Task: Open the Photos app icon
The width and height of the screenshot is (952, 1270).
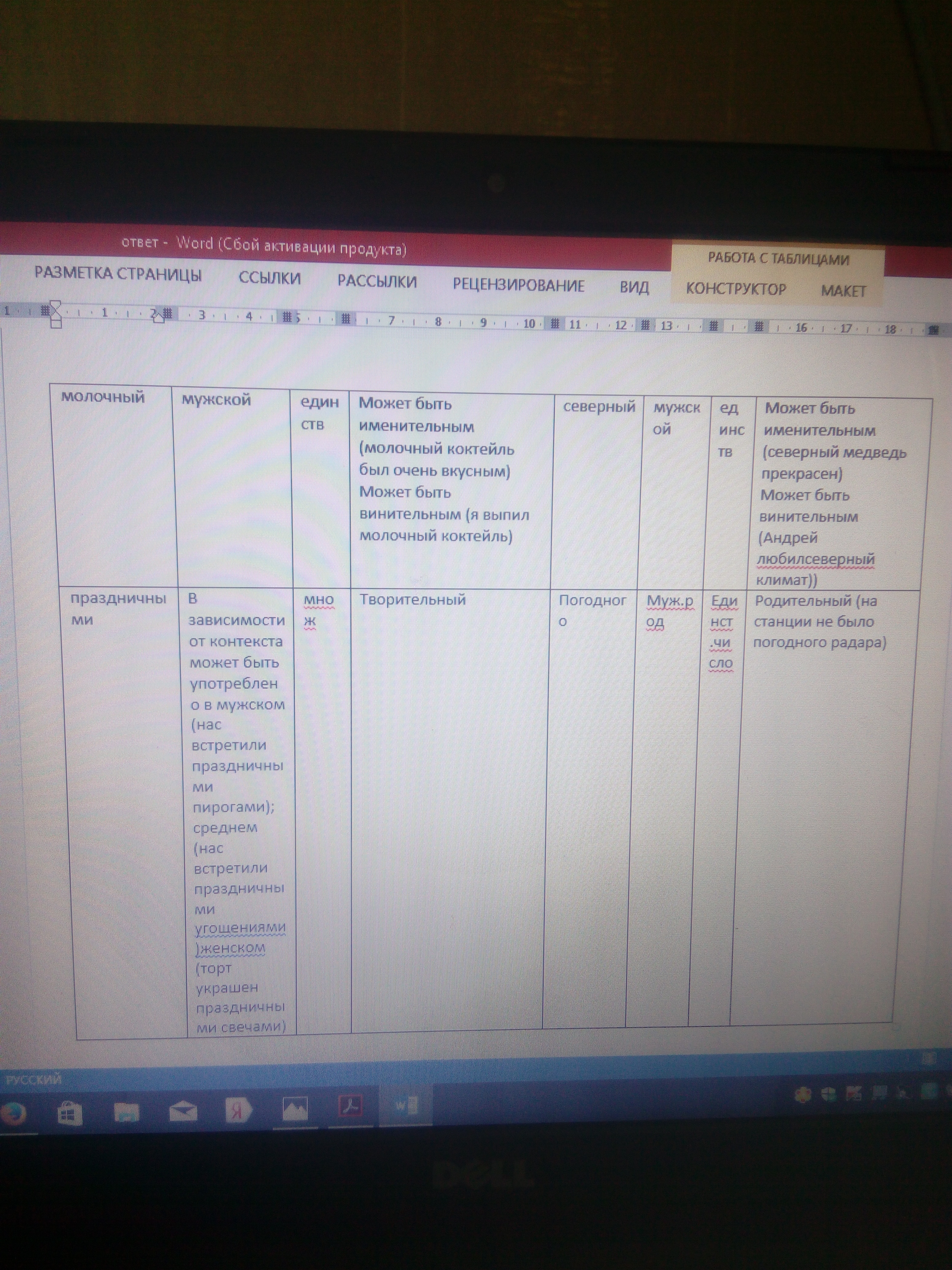Action: click(x=295, y=1109)
